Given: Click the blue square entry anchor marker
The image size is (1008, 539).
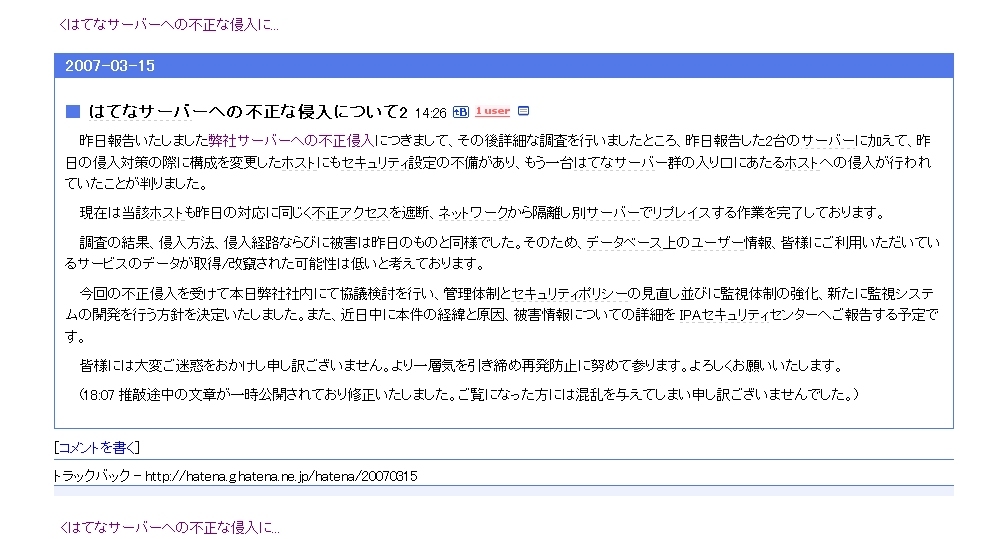Looking at the screenshot, I should point(73,112).
